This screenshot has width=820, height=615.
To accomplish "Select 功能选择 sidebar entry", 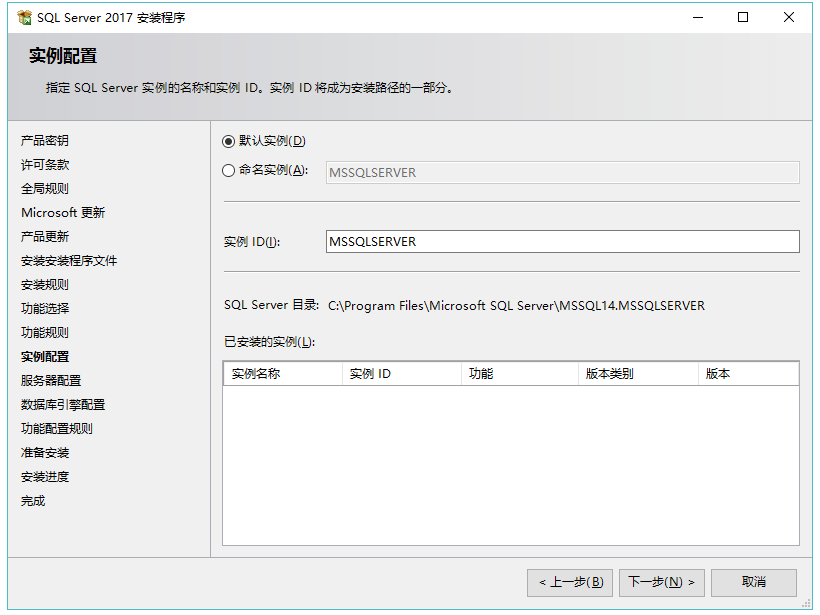I will (x=45, y=309).
